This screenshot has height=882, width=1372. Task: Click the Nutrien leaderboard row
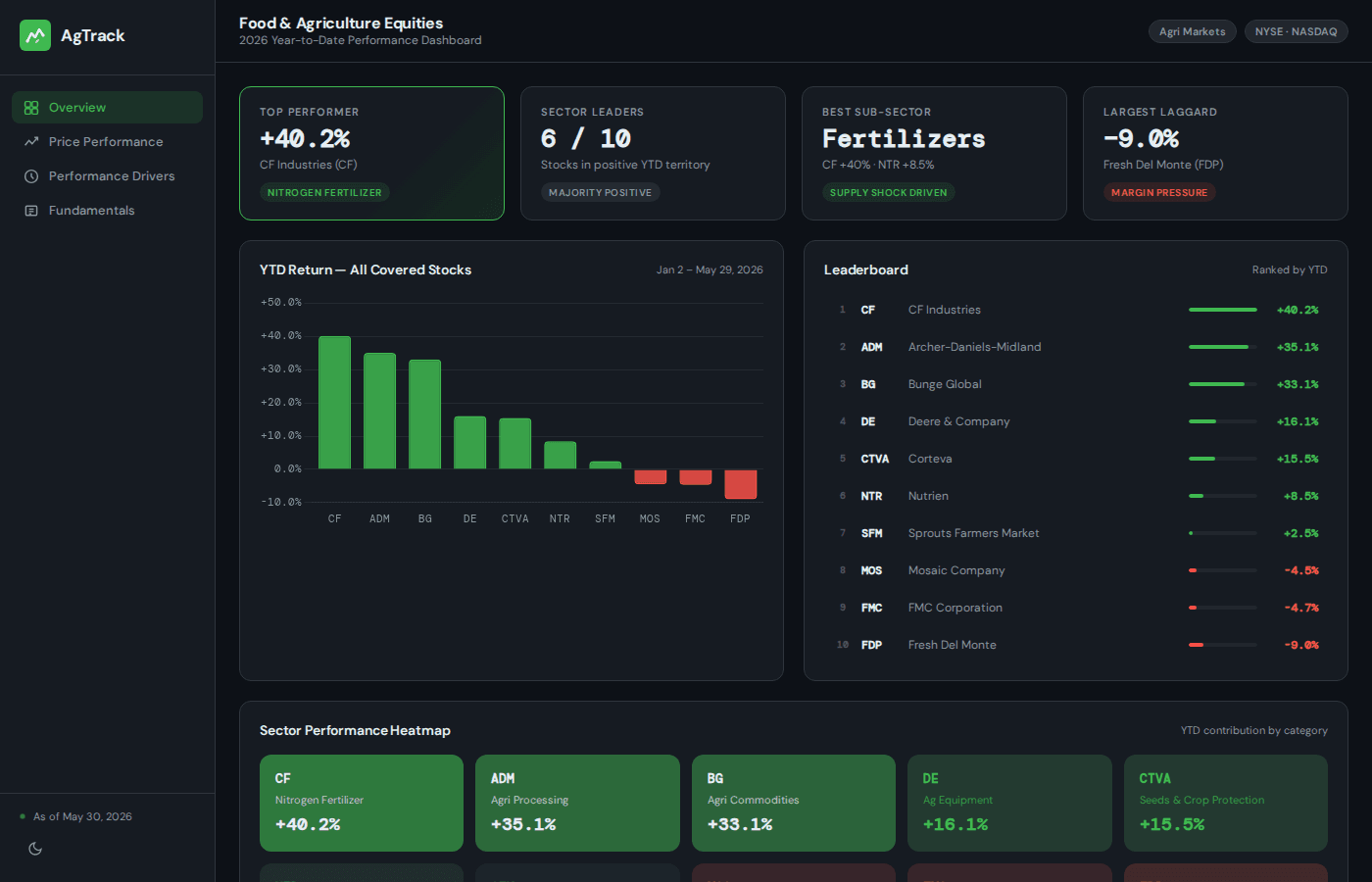pos(1076,496)
